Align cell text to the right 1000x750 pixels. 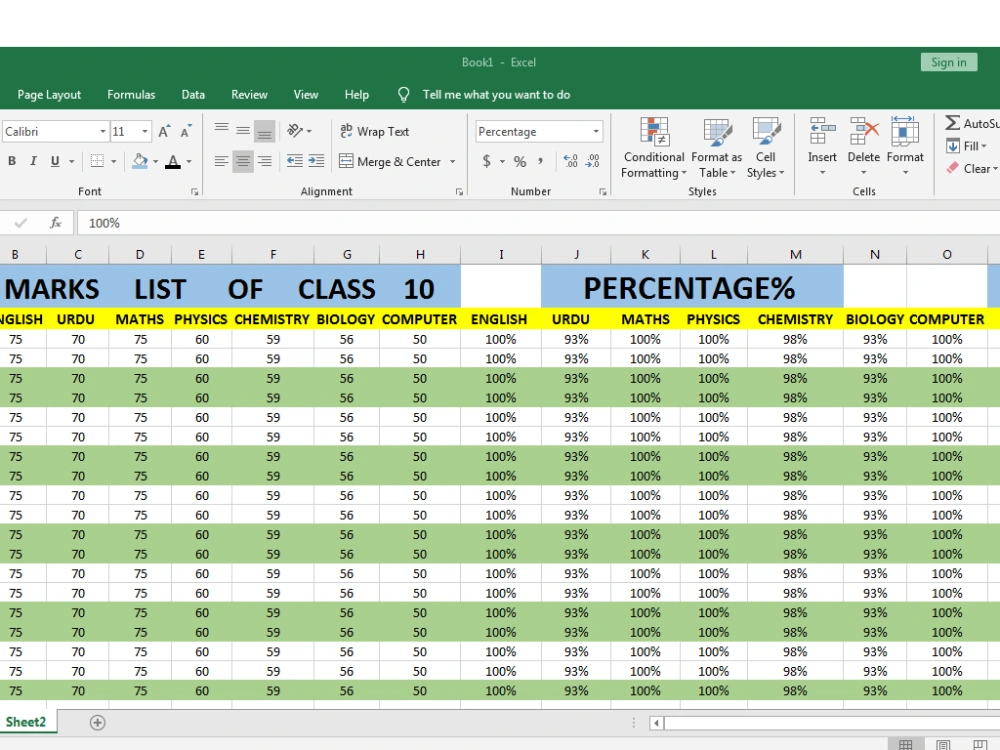point(264,161)
